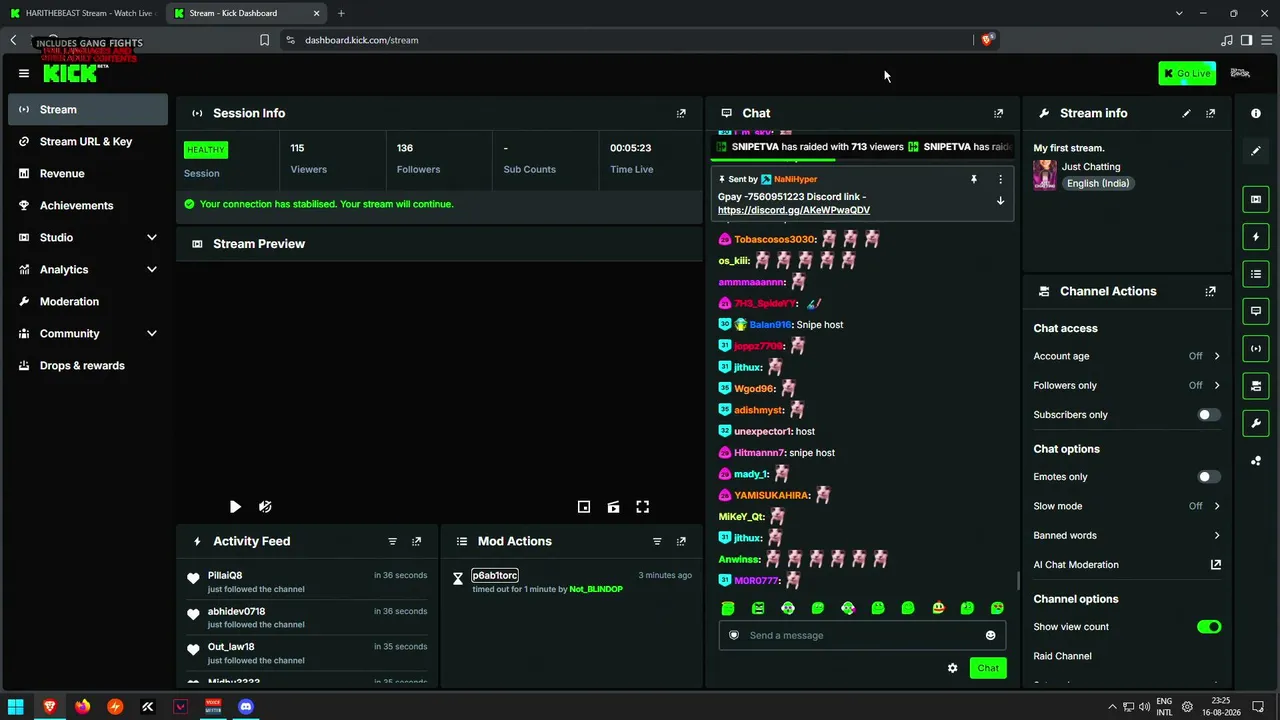1280x720 pixels.
Task: Turn on Emotes only mode
Action: [1209, 477]
